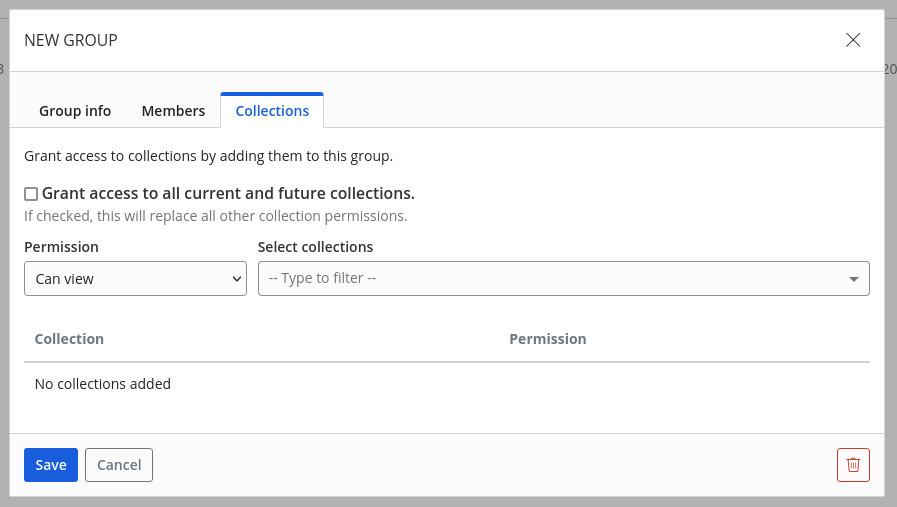Image resolution: width=897 pixels, height=507 pixels.
Task: Switch to the Group info tab
Action: [x=75, y=111]
